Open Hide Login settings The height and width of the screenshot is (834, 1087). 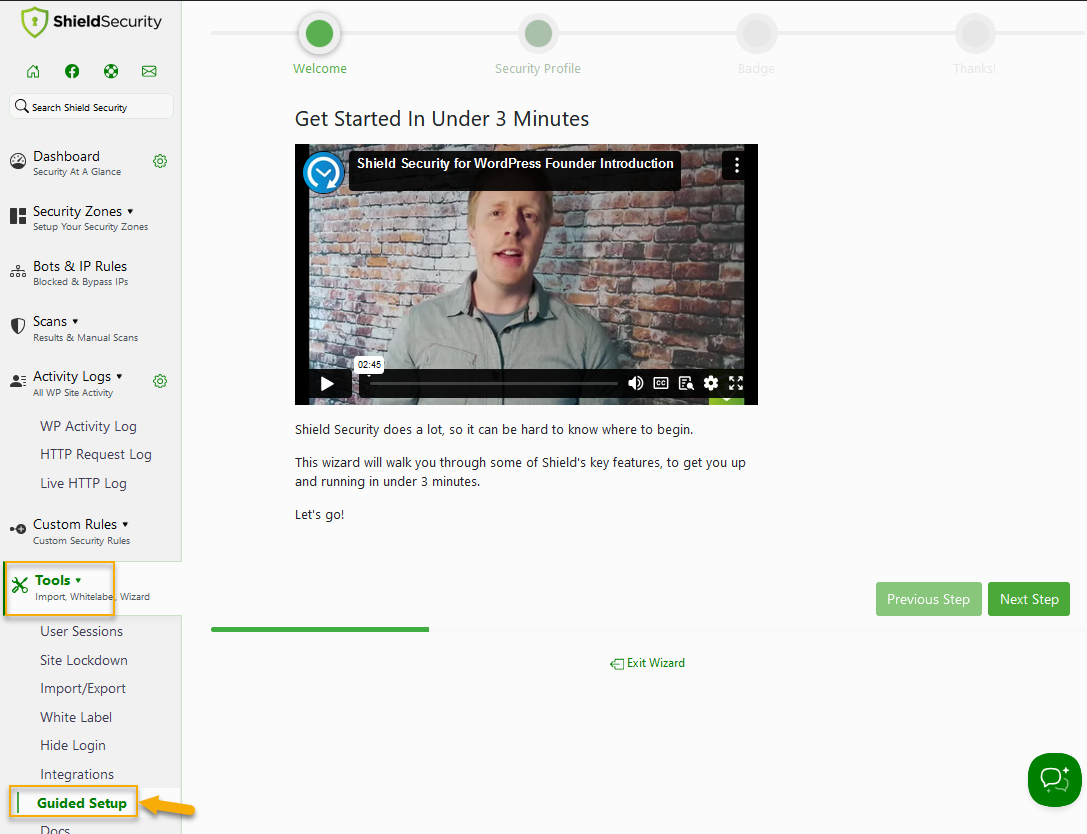(x=73, y=745)
